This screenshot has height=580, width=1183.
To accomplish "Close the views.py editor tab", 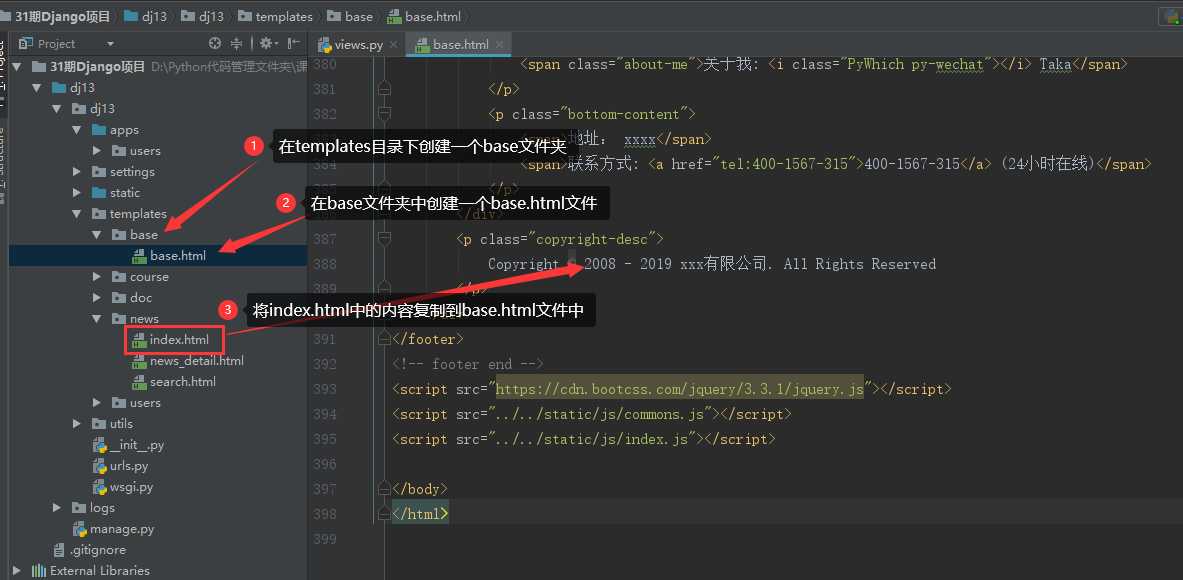I will (393, 45).
